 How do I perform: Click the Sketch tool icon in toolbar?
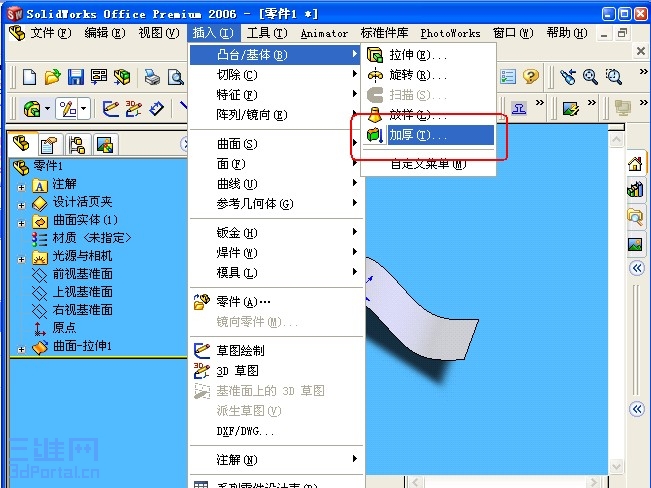(x=68, y=109)
